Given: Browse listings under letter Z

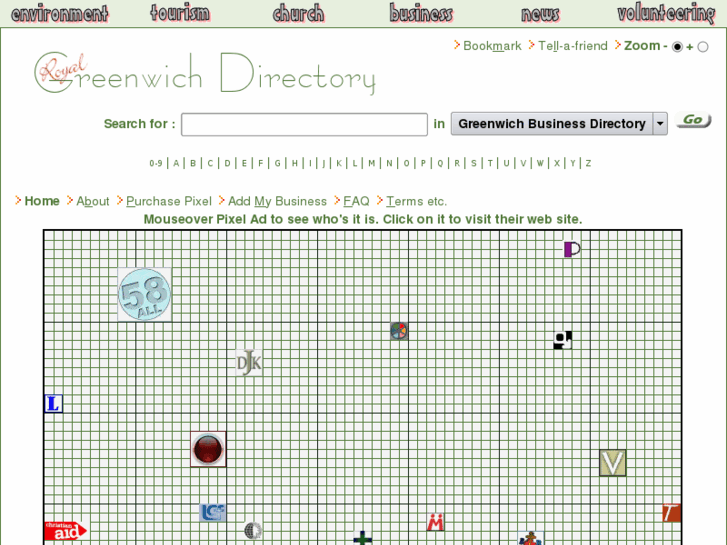Looking at the screenshot, I should [x=588, y=163].
